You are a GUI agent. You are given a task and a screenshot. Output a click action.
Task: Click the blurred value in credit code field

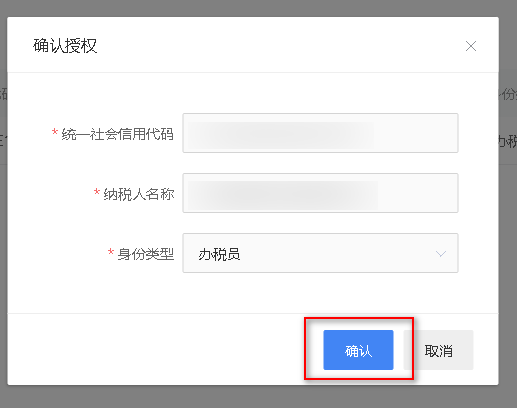280,135
